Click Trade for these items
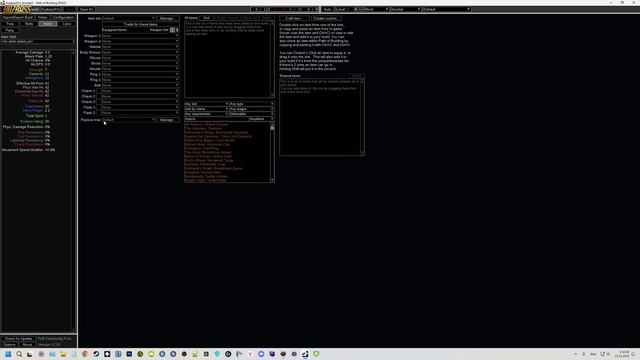The width and height of the screenshot is (640, 360). (x=140, y=24)
